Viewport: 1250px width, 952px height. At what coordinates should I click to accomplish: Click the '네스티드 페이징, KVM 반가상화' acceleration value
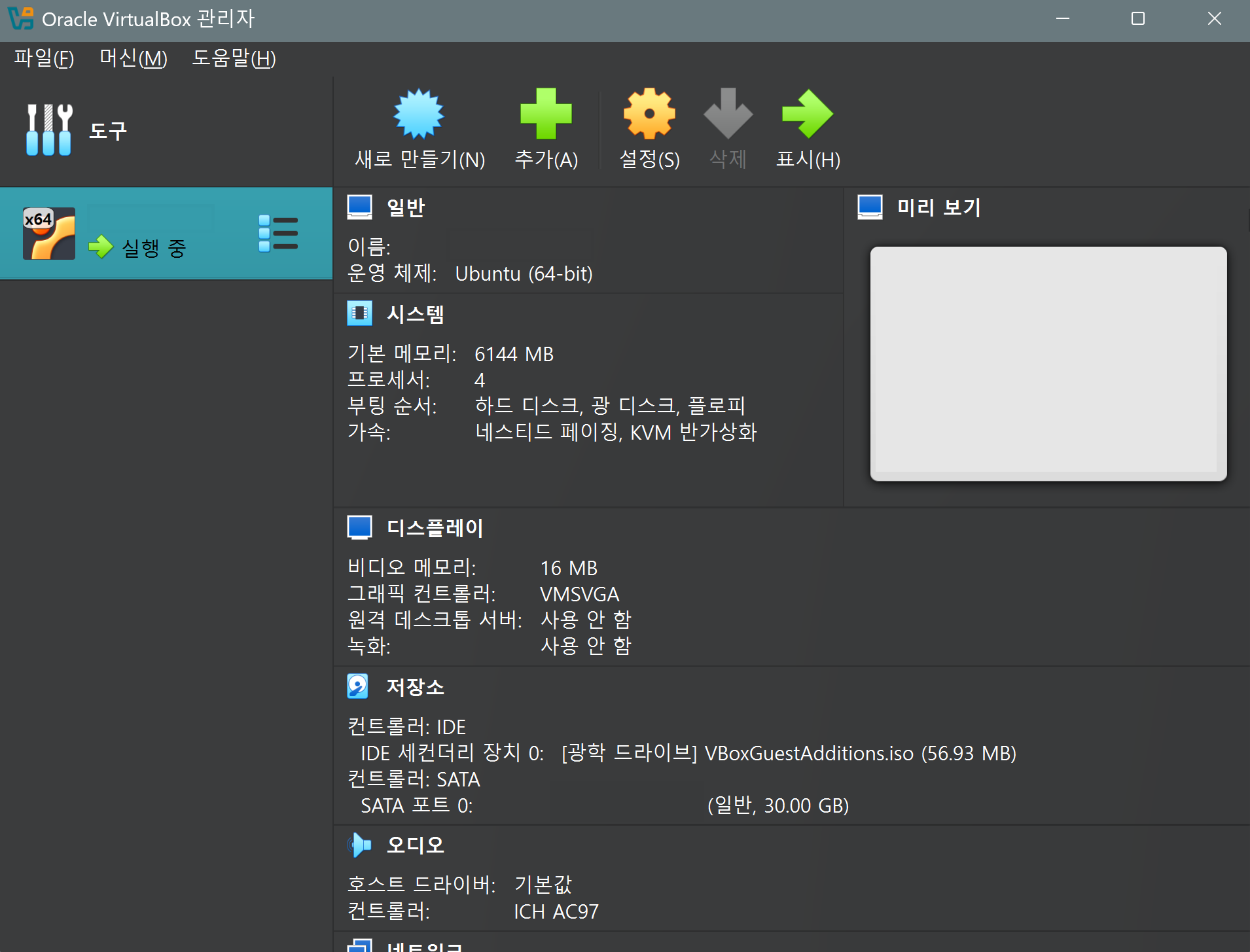[x=616, y=432]
